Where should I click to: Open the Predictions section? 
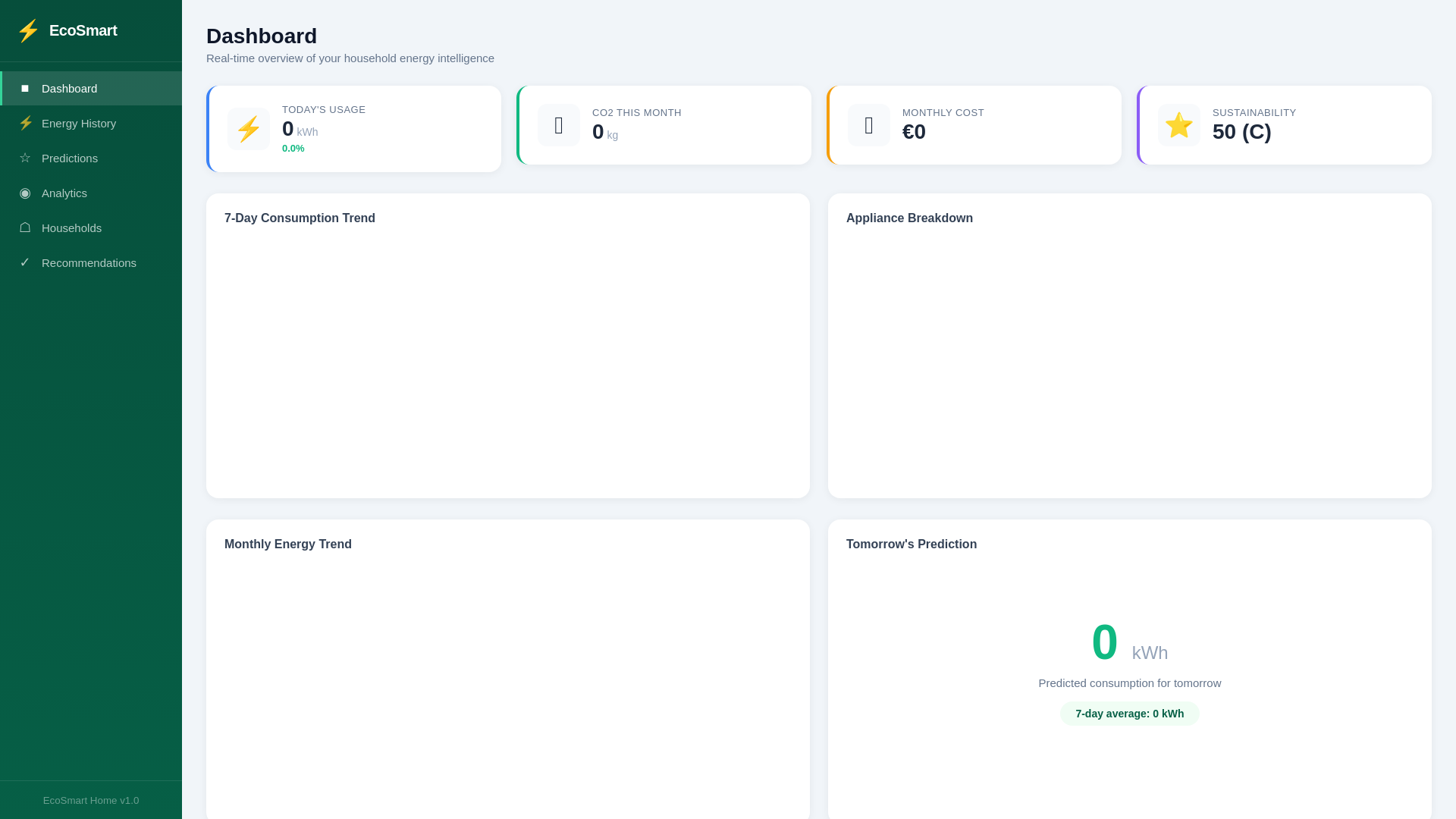pyautogui.click(x=91, y=158)
